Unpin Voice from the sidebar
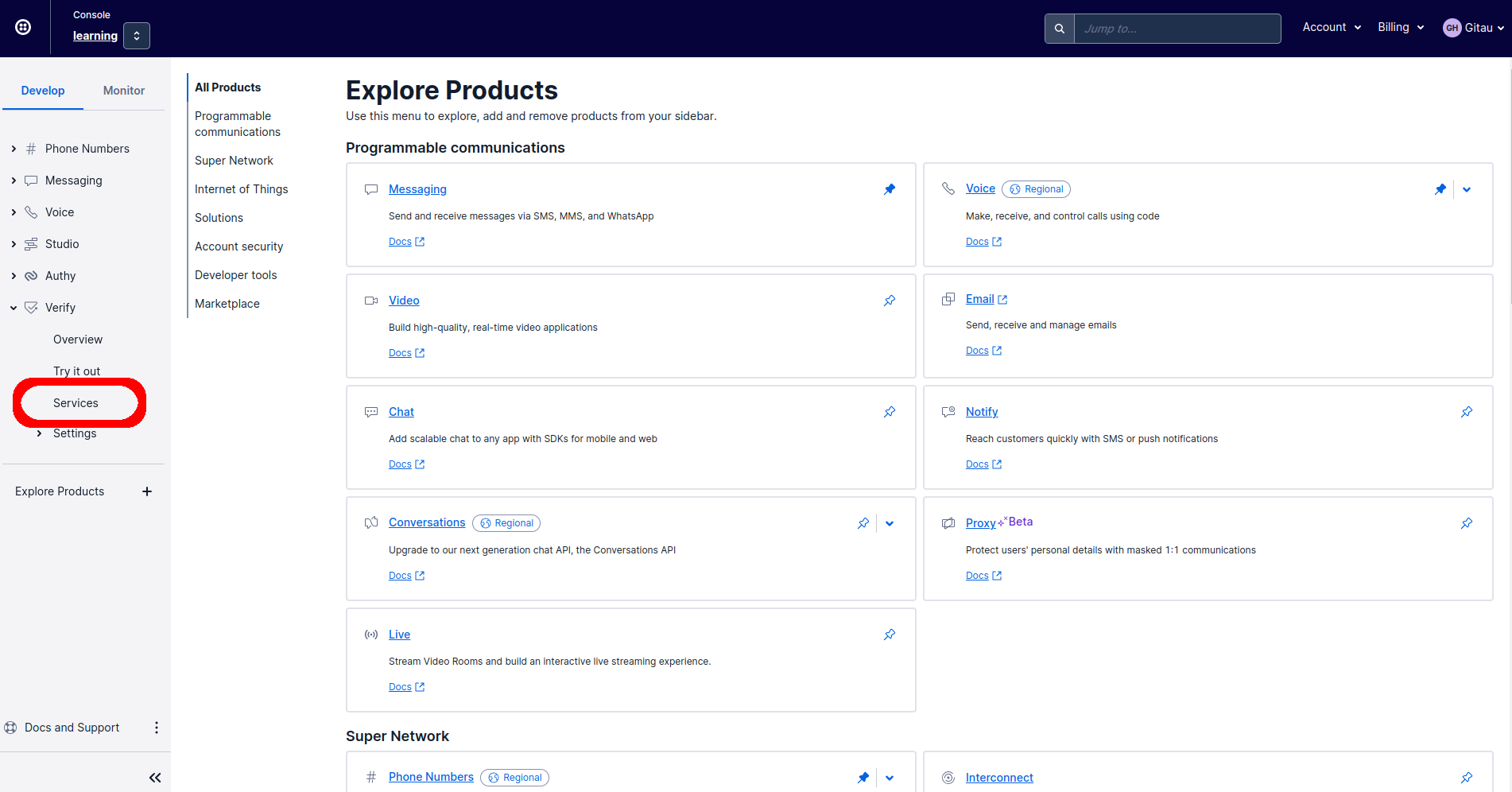Image resolution: width=1512 pixels, height=792 pixels. click(1440, 189)
